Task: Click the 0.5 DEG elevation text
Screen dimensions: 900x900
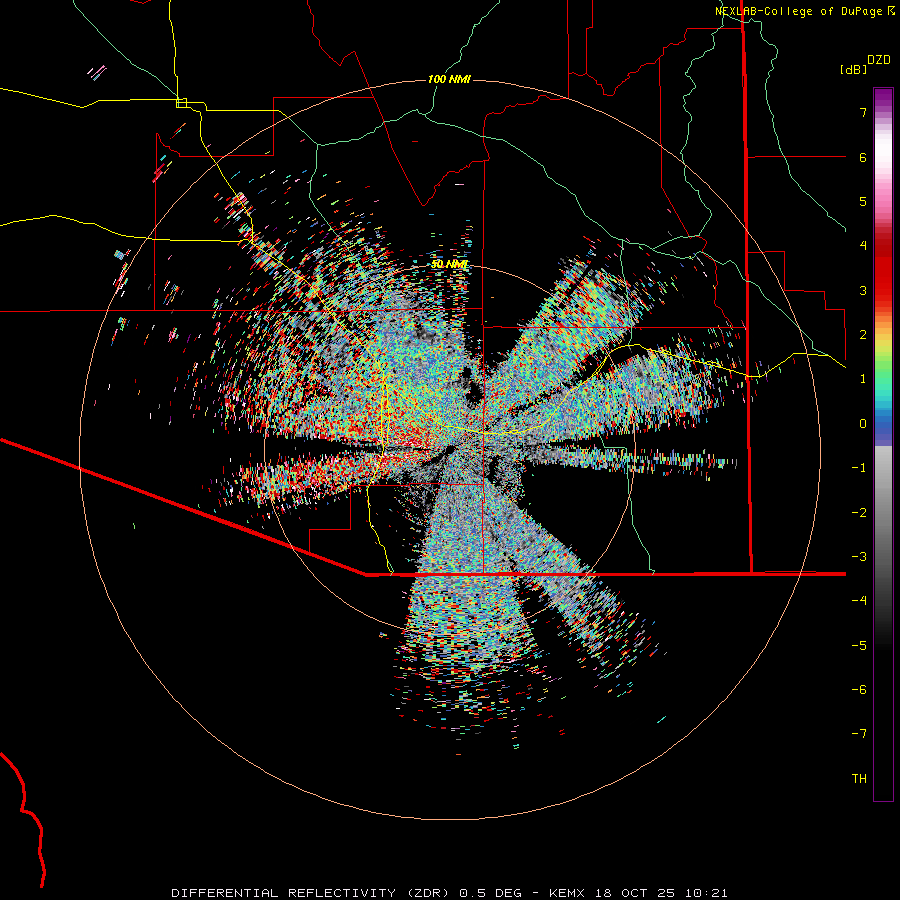Action: (491, 893)
